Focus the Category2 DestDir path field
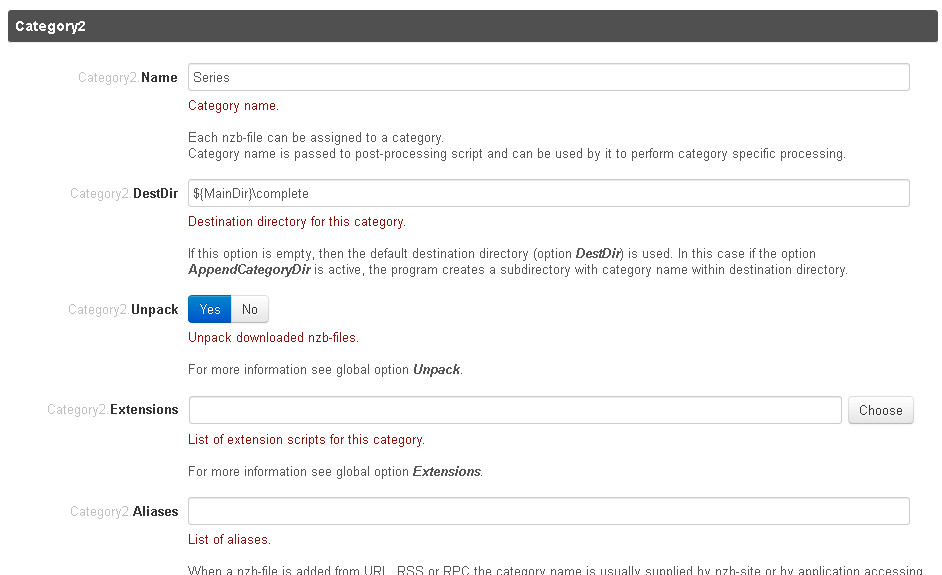Image resolution: width=942 pixels, height=575 pixels. [x=548, y=193]
